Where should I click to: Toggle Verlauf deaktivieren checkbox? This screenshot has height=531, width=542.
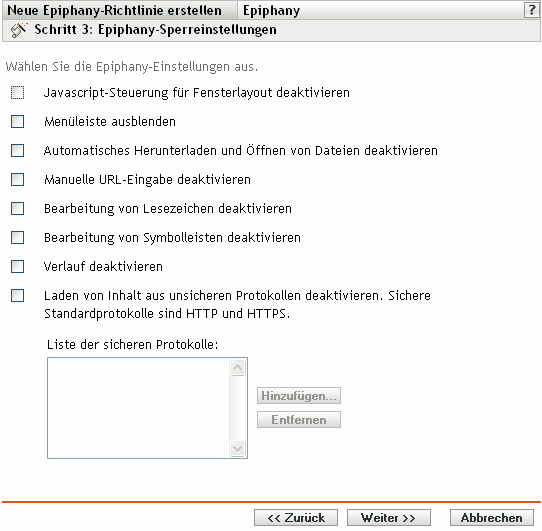pos(17,267)
